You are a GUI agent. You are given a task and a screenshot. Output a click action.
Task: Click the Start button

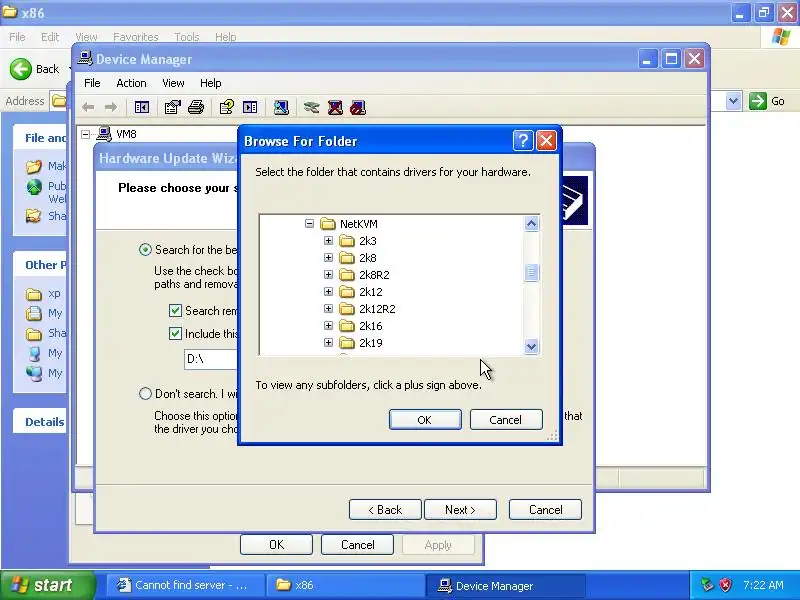point(47,585)
